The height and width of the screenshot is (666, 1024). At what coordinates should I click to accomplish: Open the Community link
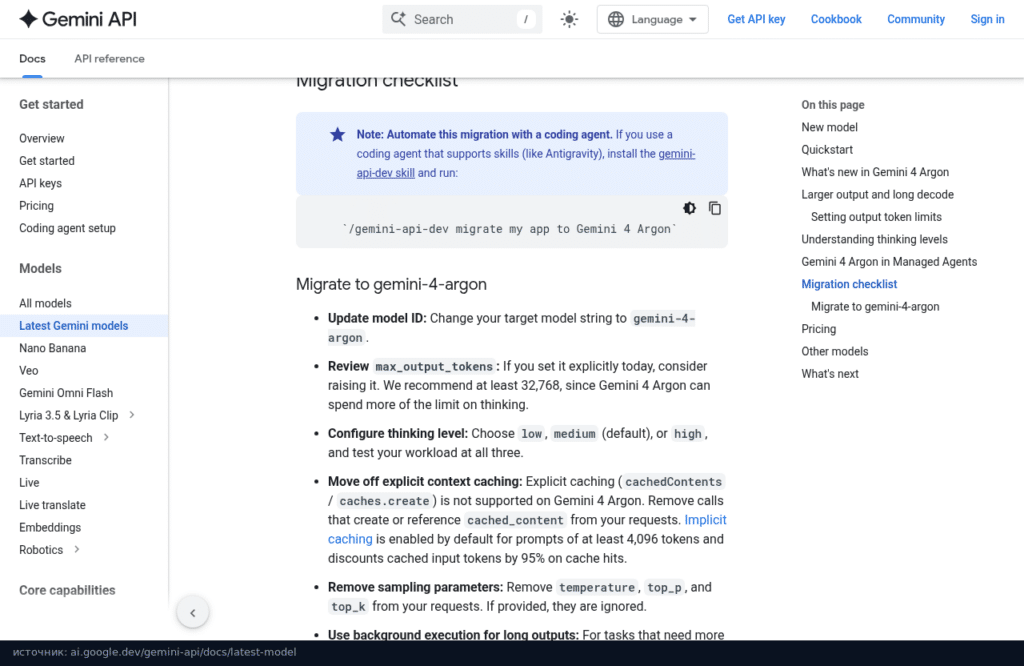[x=916, y=19]
